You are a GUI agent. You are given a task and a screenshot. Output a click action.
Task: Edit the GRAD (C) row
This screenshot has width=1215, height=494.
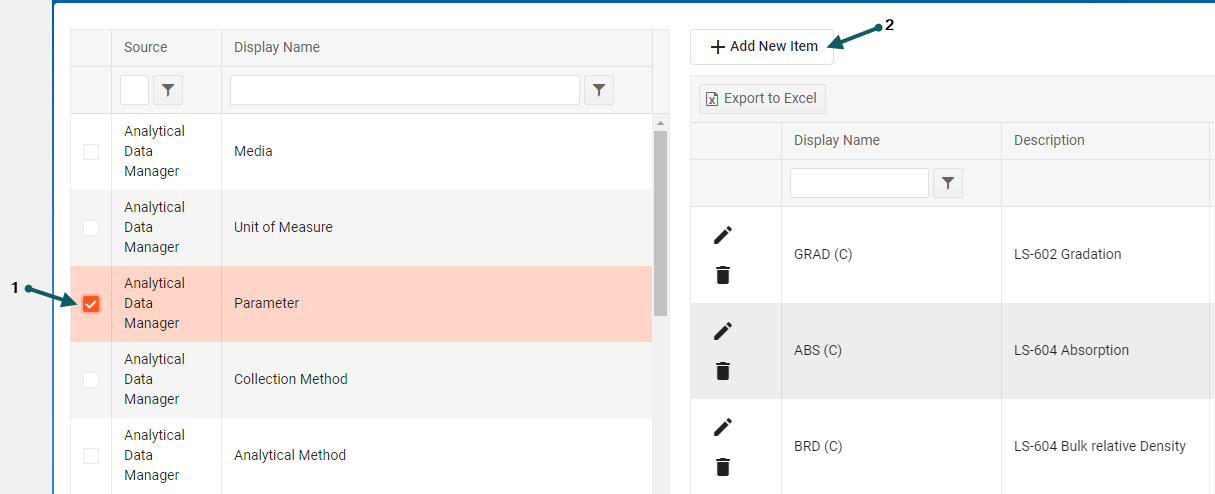(723, 234)
